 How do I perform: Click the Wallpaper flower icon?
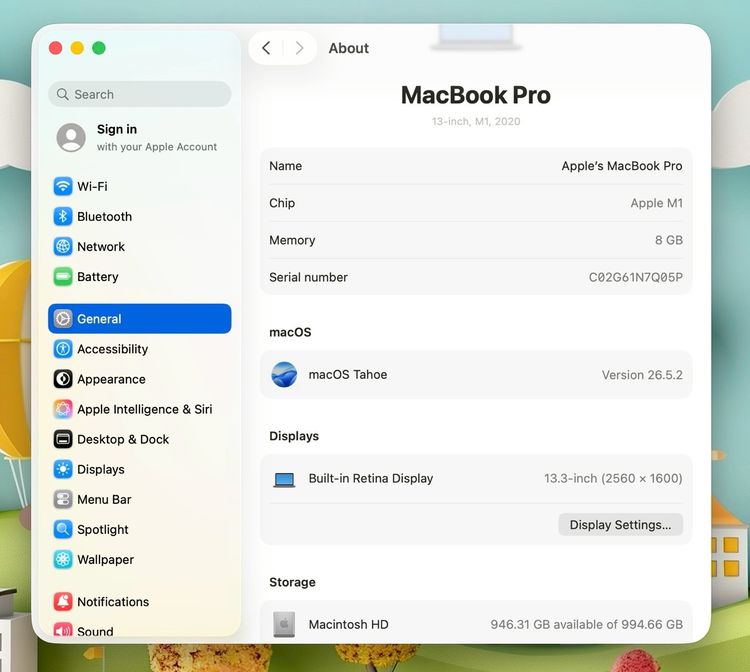coord(63,560)
